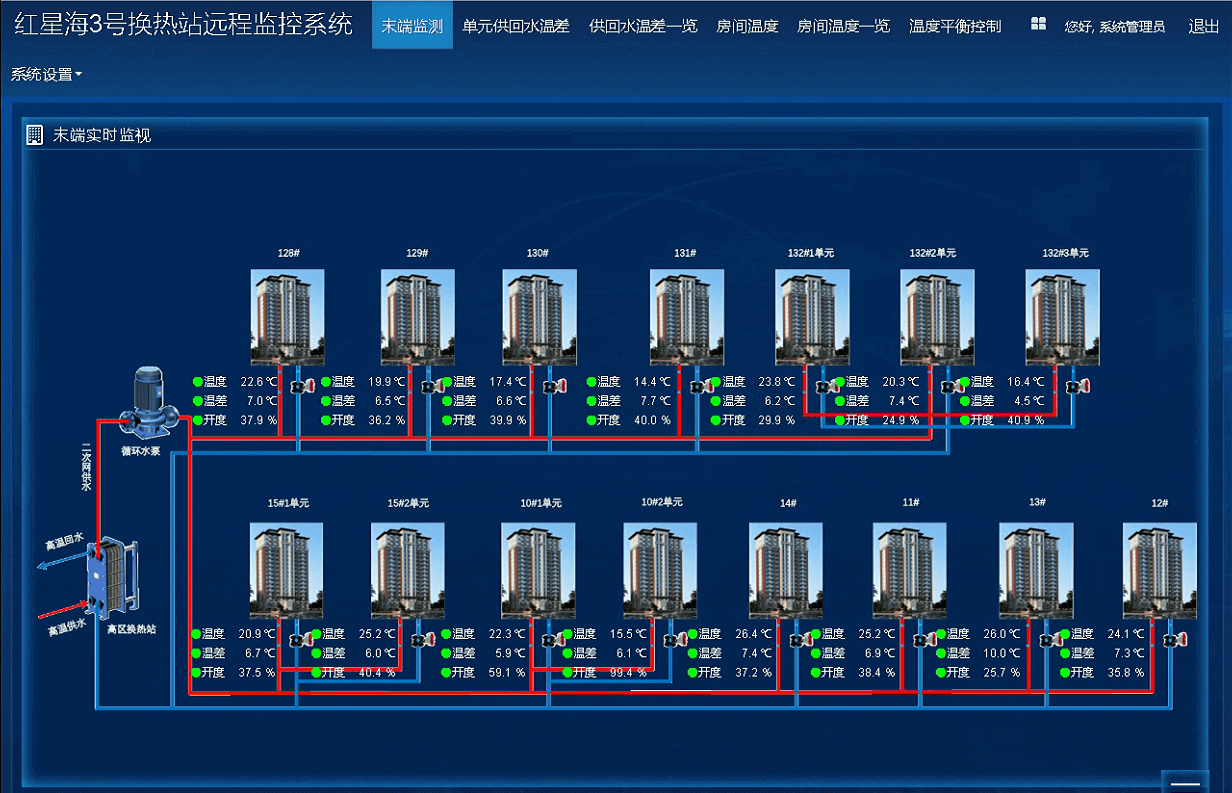
Task: Click the valve icon under building 12#
Action: pos(1174,639)
